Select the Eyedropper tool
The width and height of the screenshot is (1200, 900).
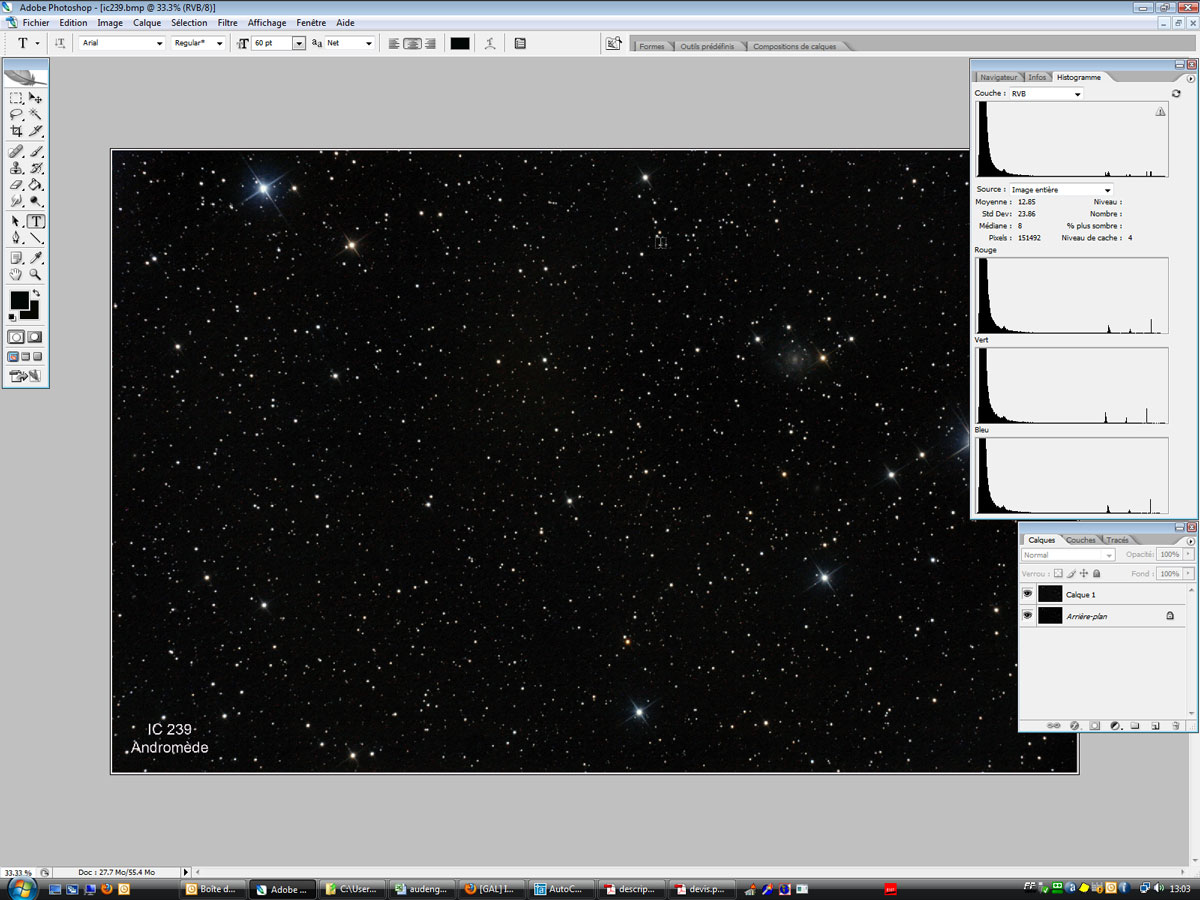35,258
